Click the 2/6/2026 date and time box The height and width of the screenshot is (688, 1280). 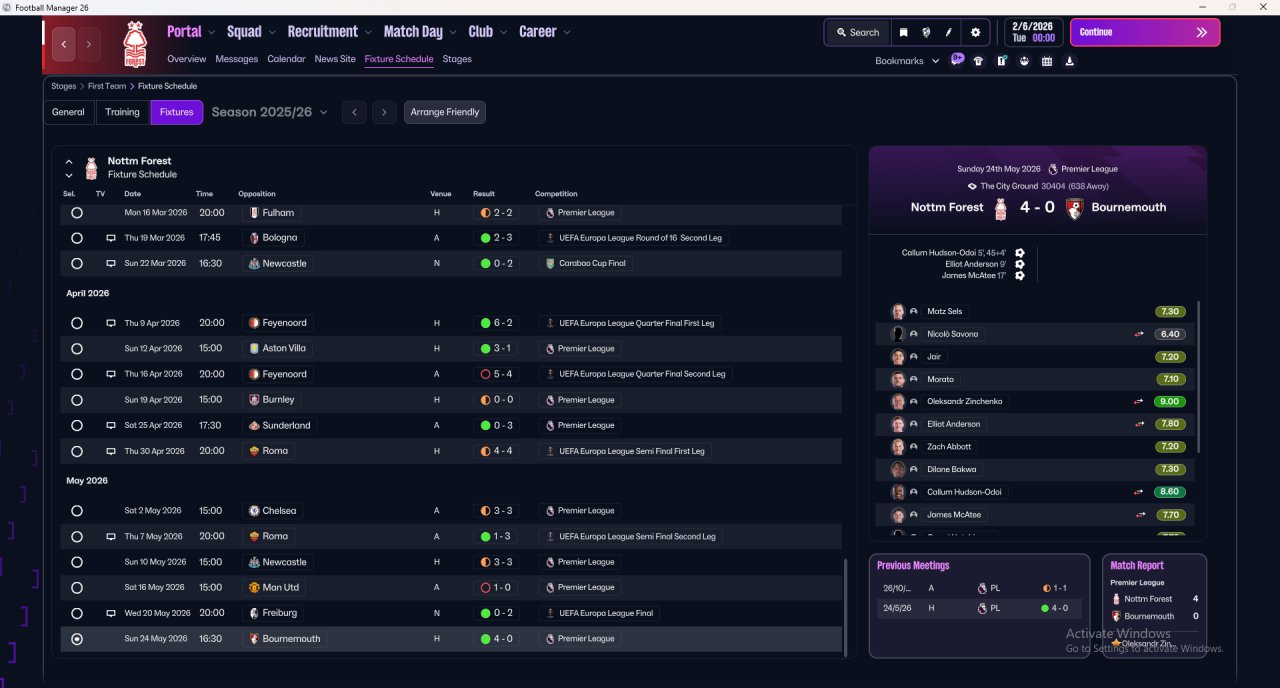click(1033, 32)
